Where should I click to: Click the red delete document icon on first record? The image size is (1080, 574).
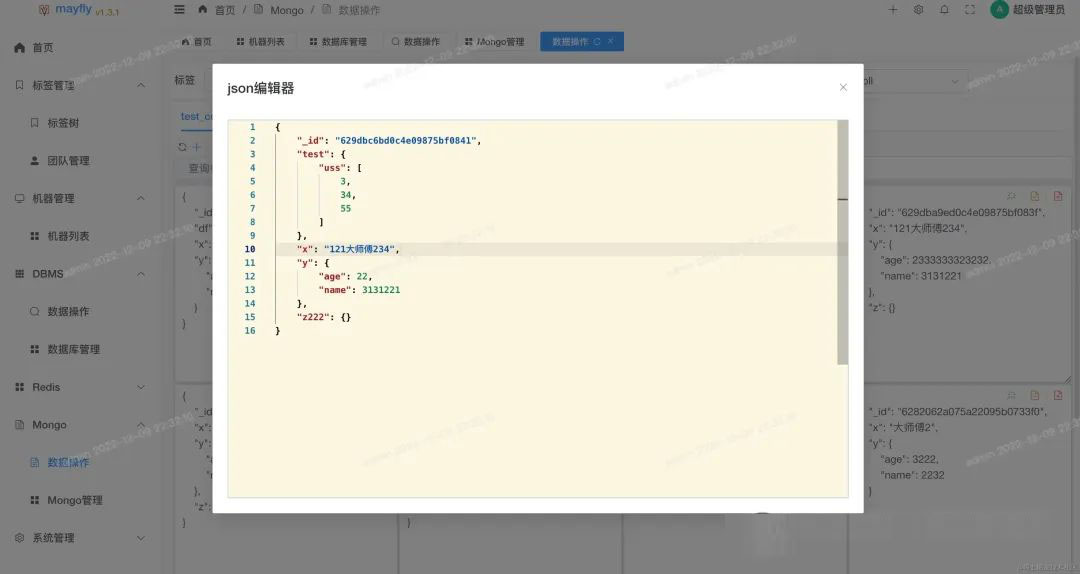click(1058, 197)
